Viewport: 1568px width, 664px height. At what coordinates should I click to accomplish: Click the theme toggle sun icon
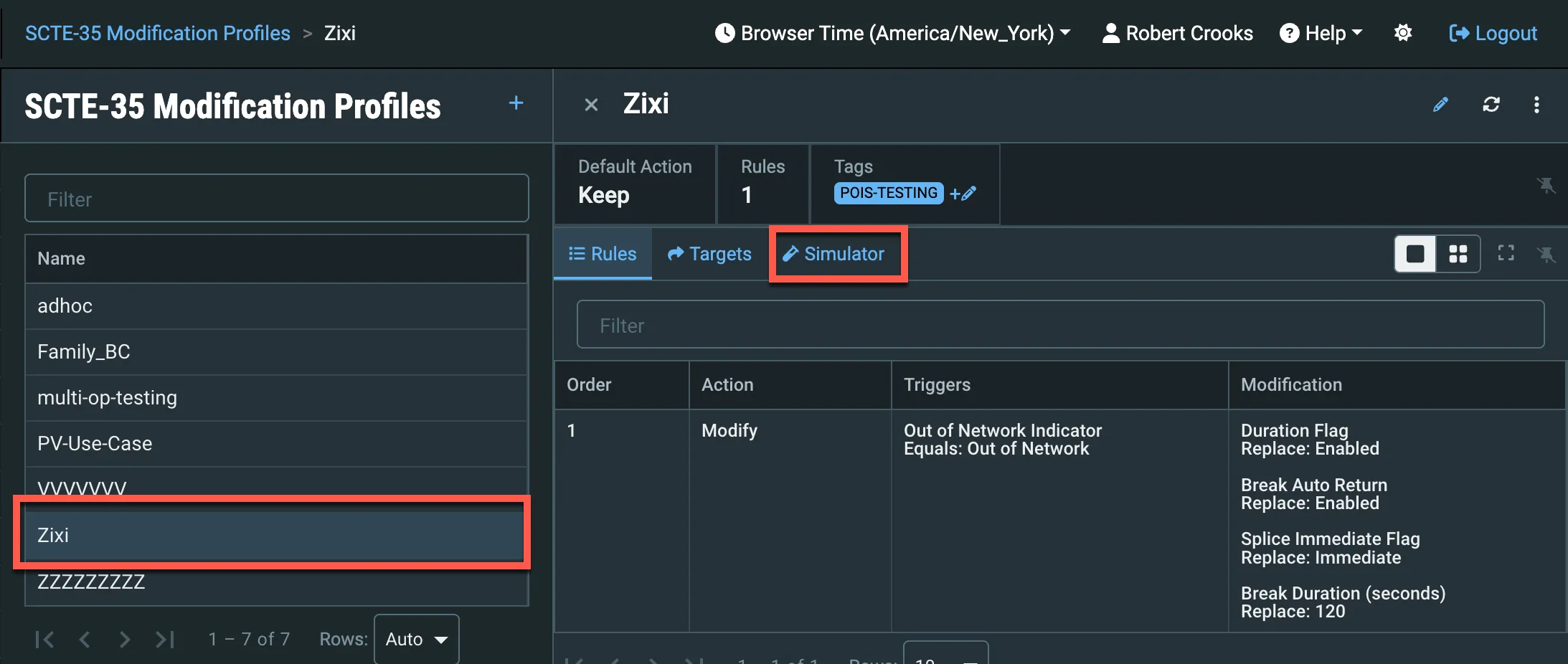[1403, 33]
